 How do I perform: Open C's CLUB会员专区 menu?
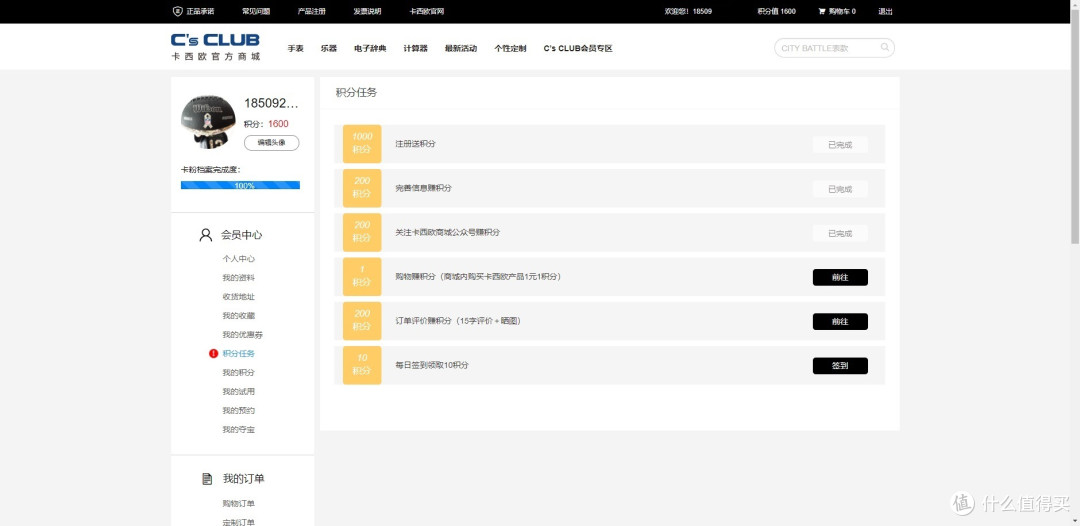pyautogui.click(x=578, y=49)
